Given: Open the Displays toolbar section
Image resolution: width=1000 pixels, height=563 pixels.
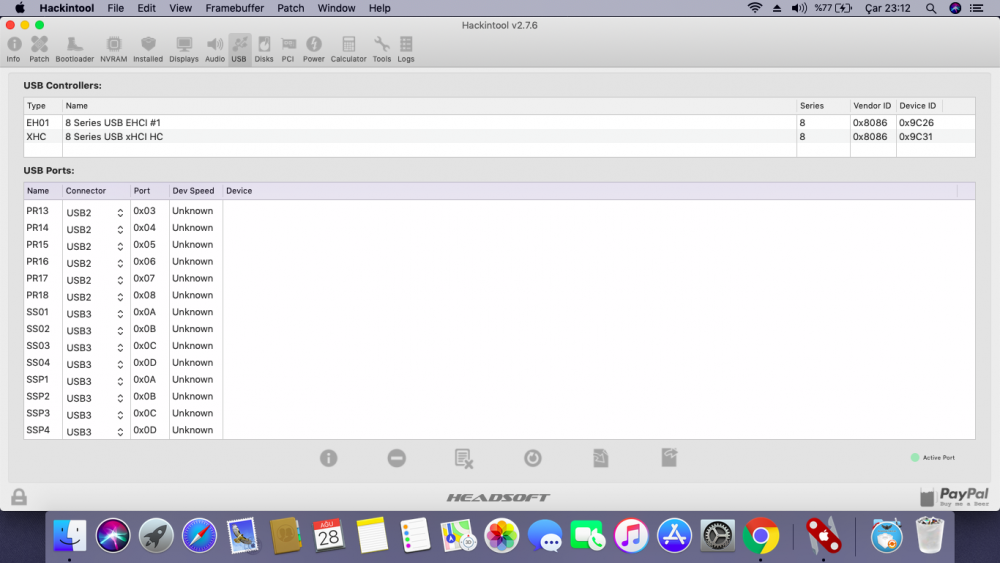Looking at the screenshot, I should point(184,49).
